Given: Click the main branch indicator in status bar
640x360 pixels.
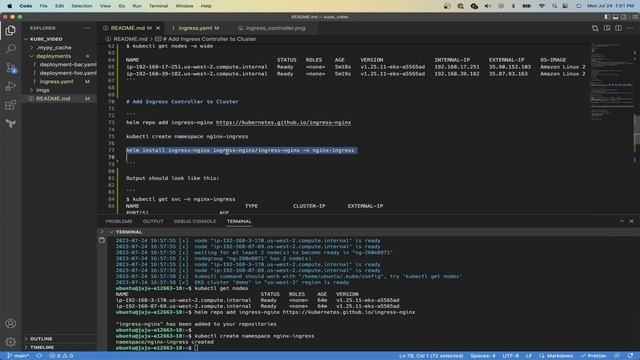Looking at the screenshot, I should click(x=18, y=356).
